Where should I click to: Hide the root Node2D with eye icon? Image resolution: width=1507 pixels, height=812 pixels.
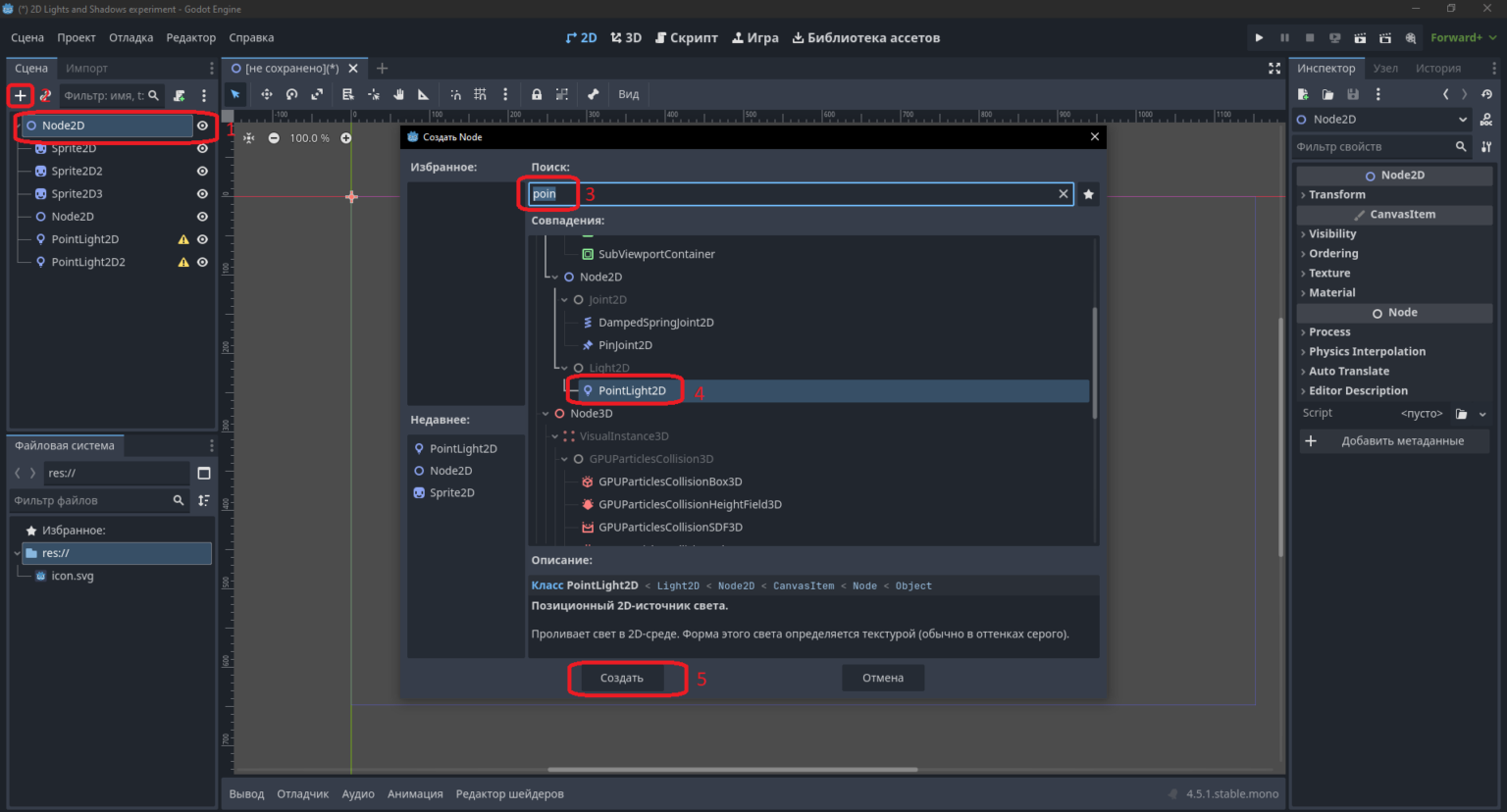[202, 126]
